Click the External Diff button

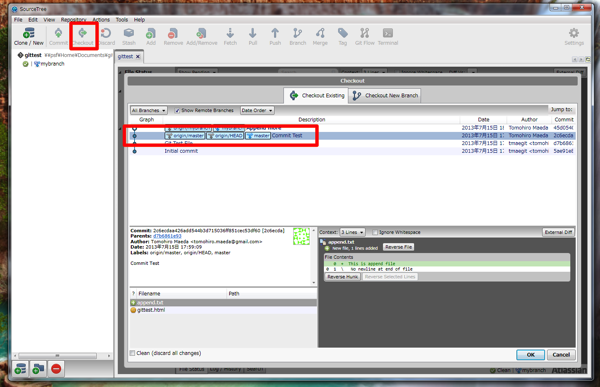click(x=558, y=232)
